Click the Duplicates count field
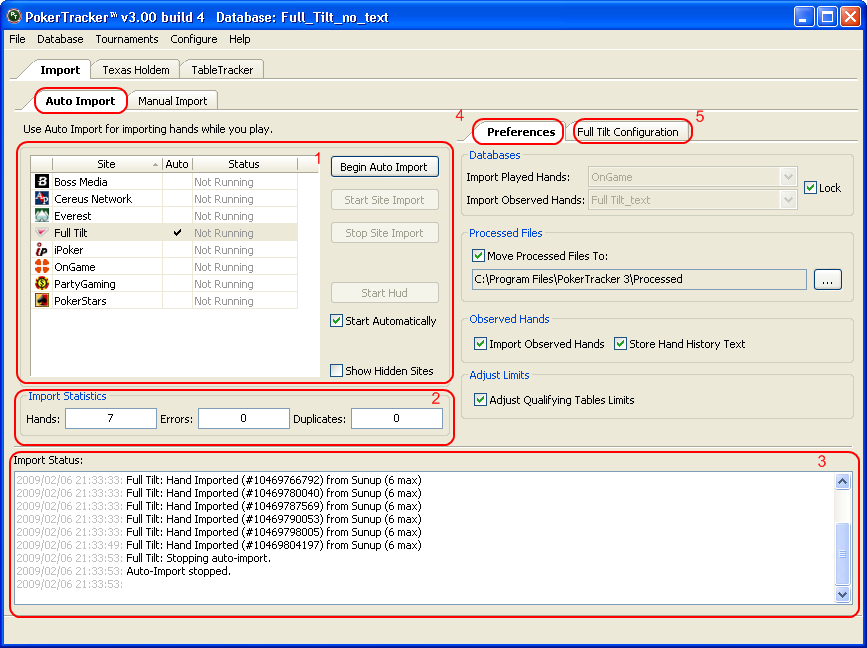This screenshot has height=648, width=867. (396, 419)
